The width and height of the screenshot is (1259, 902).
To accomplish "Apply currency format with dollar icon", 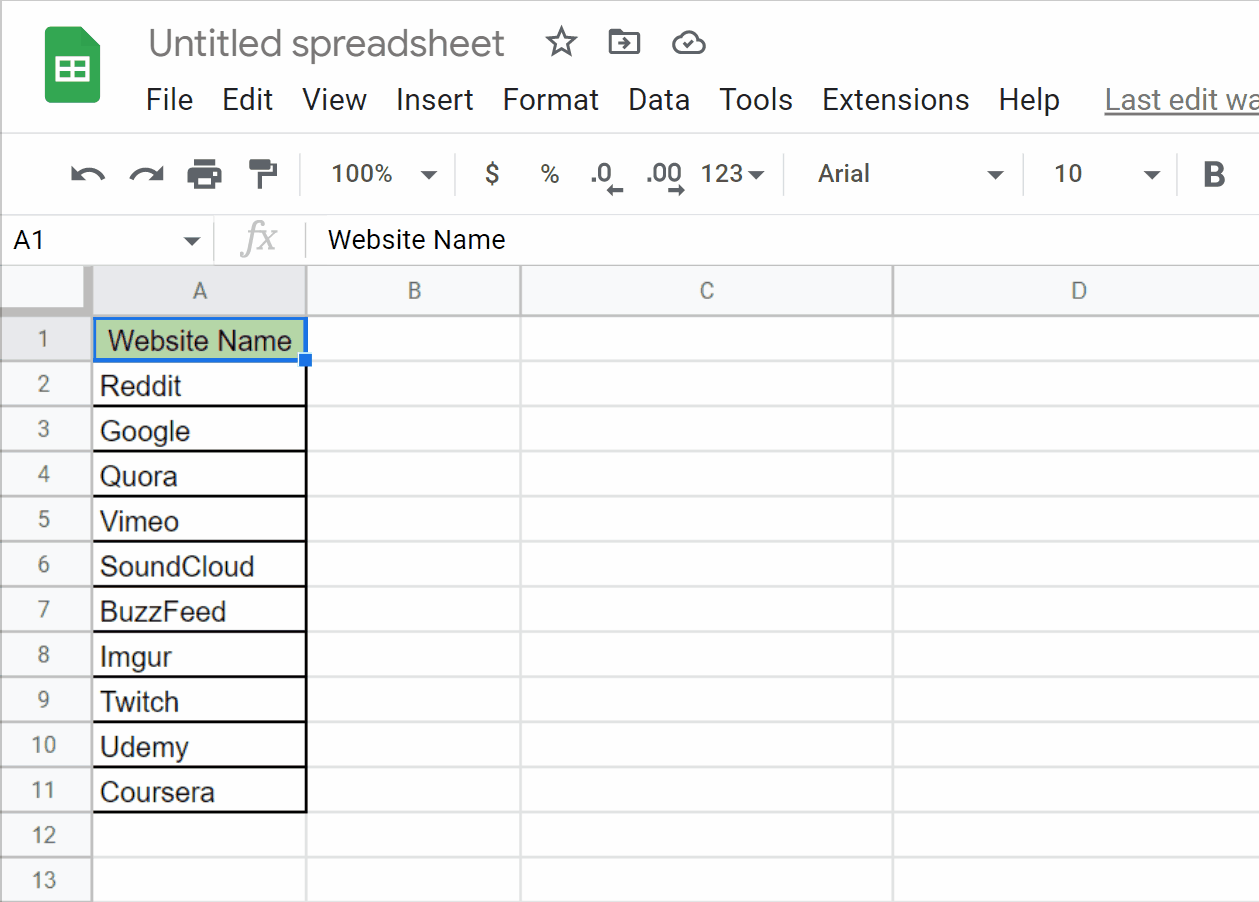I will tap(491, 173).
